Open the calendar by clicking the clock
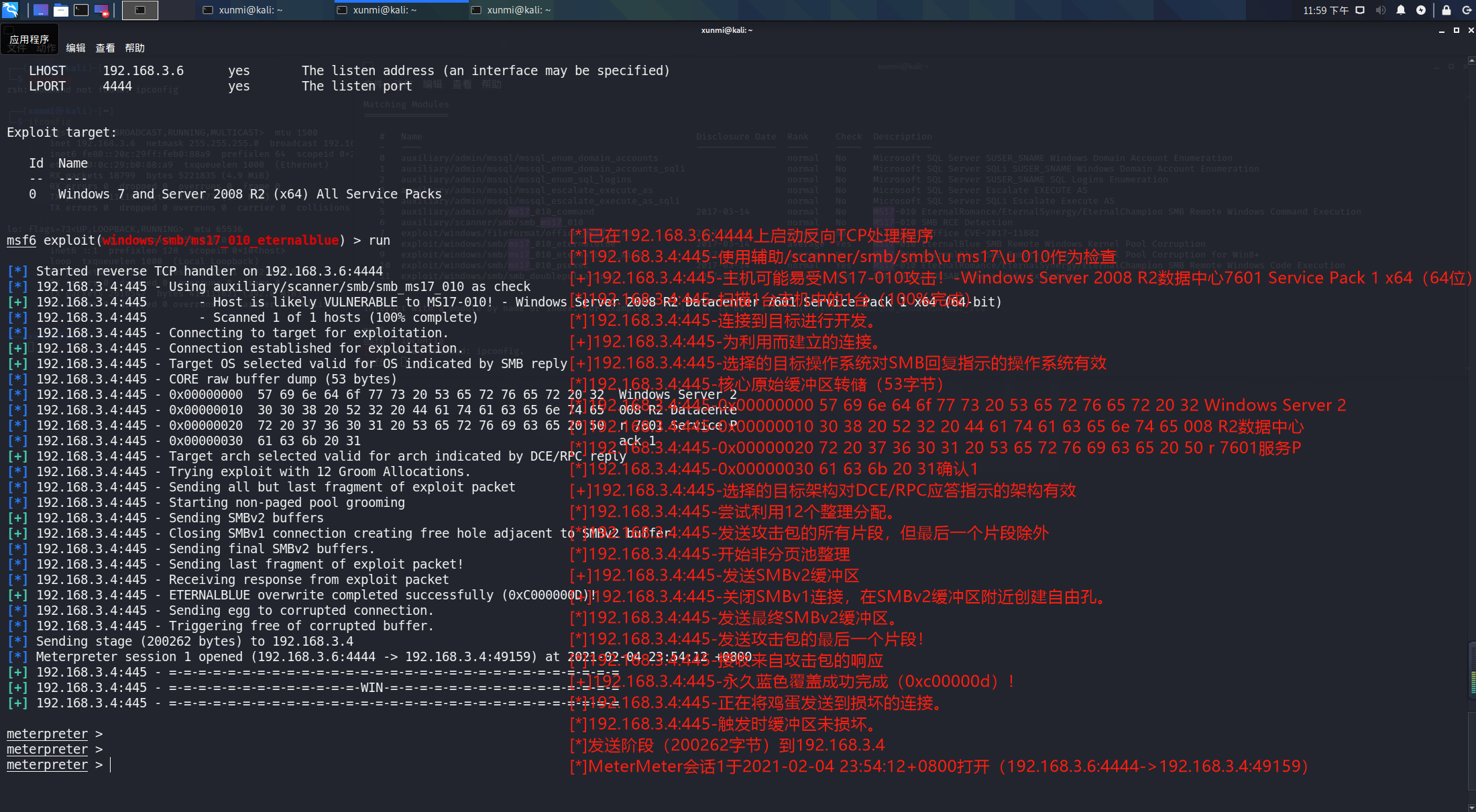 click(1326, 10)
